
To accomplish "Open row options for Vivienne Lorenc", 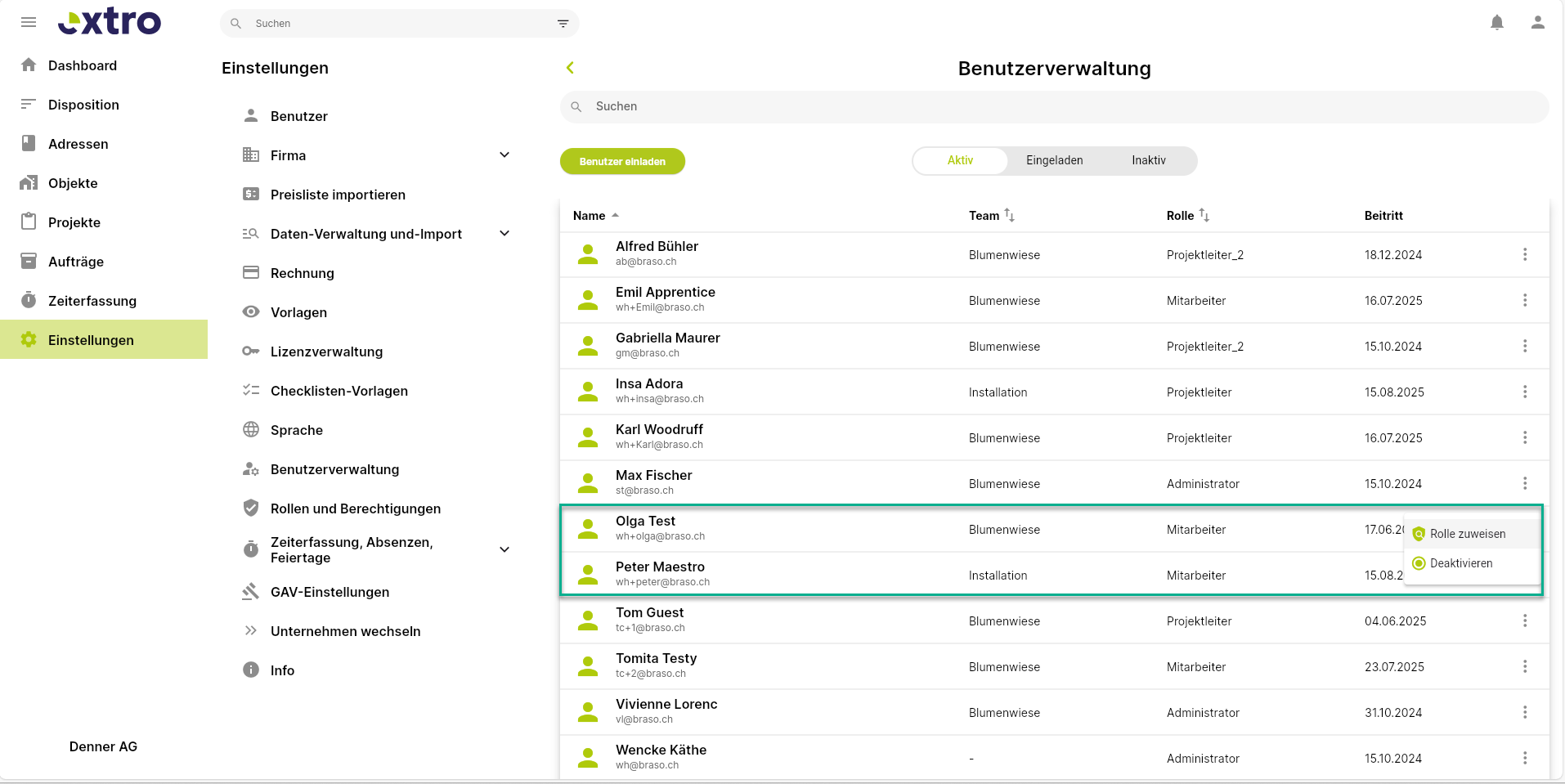I will (1525, 712).
